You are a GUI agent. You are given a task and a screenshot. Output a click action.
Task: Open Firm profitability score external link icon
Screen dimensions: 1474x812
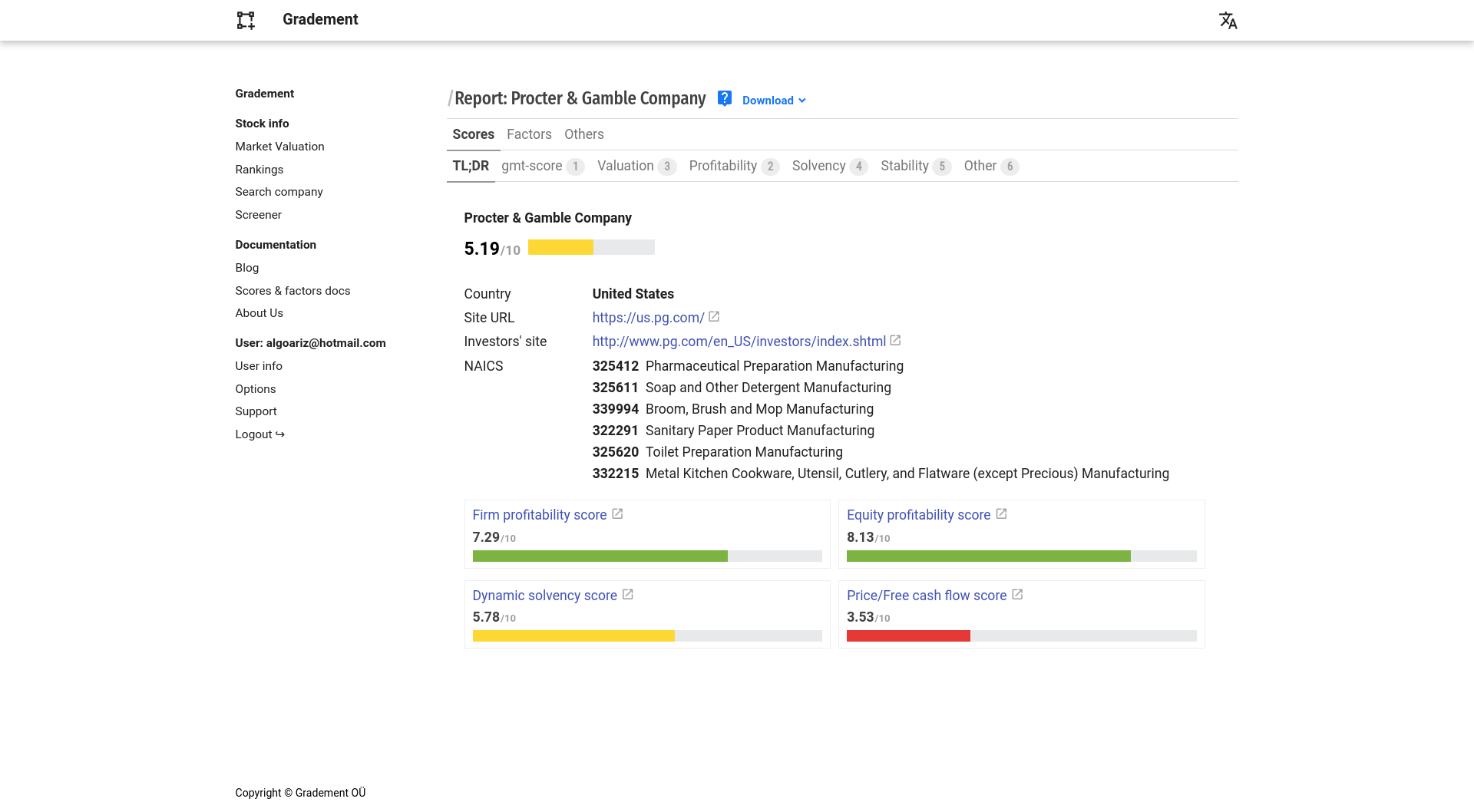tap(617, 514)
